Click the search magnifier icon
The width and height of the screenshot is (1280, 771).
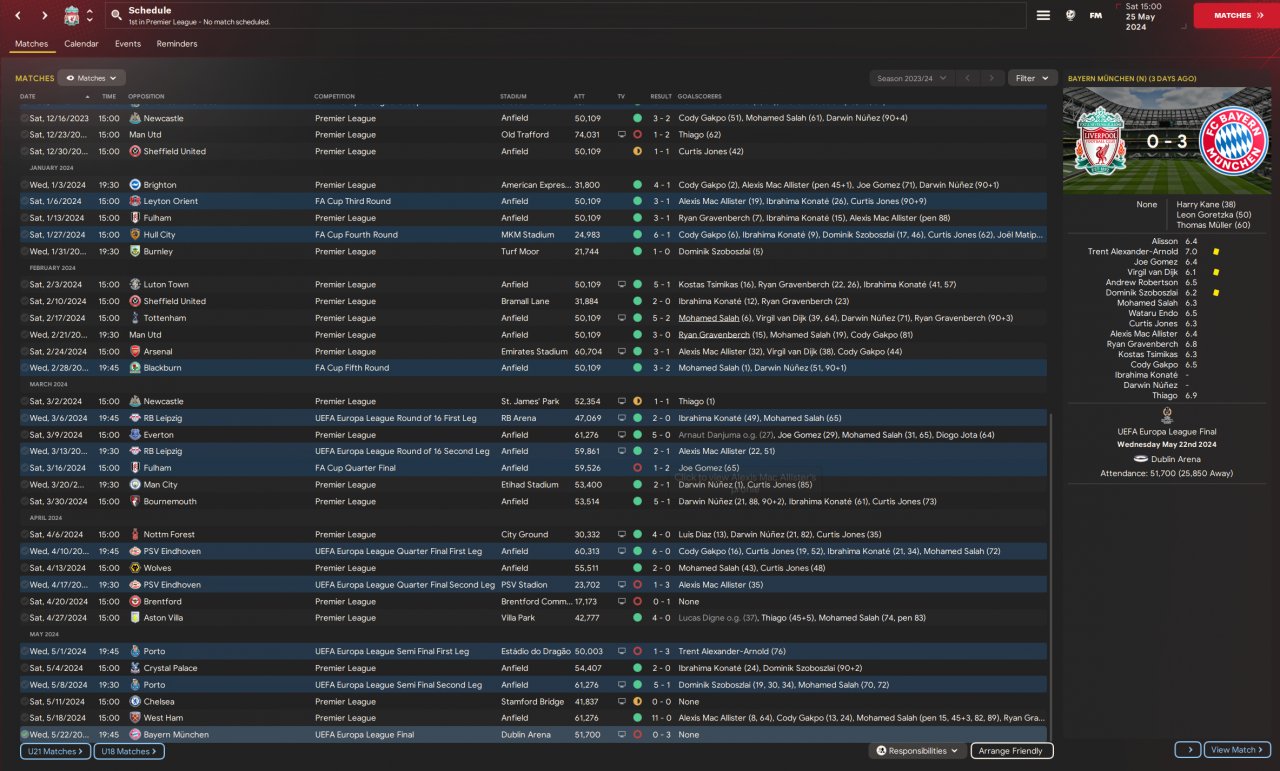(x=116, y=16)
